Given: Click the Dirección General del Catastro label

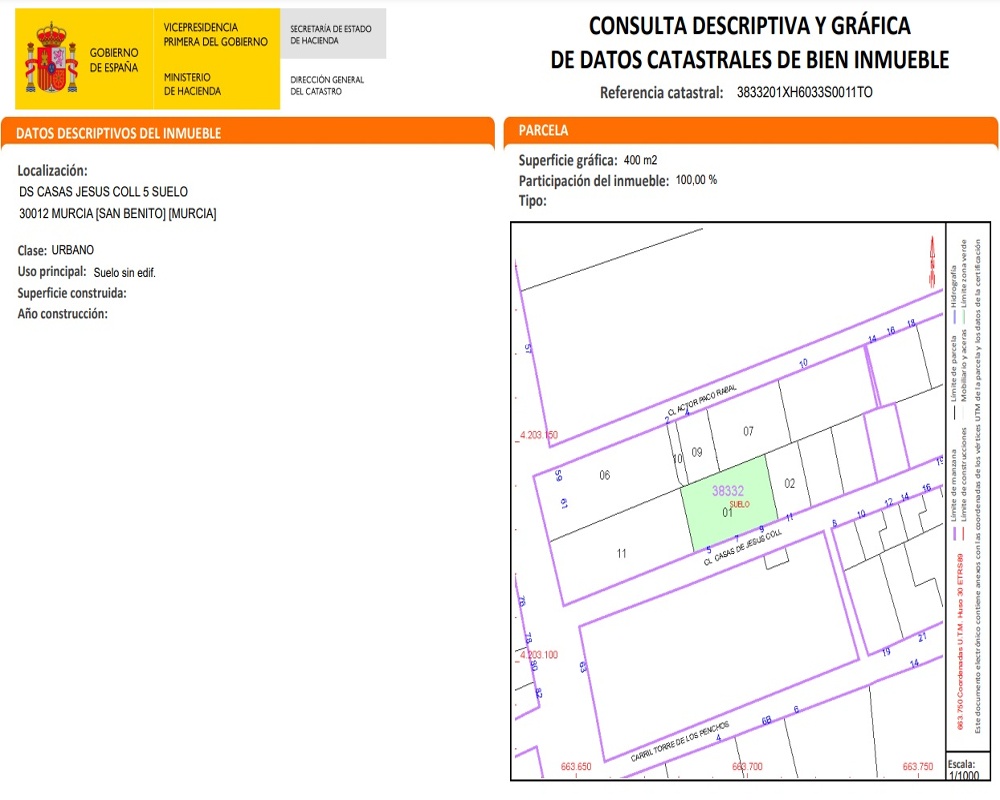Looking at the screenshot, I should point(327,85).
